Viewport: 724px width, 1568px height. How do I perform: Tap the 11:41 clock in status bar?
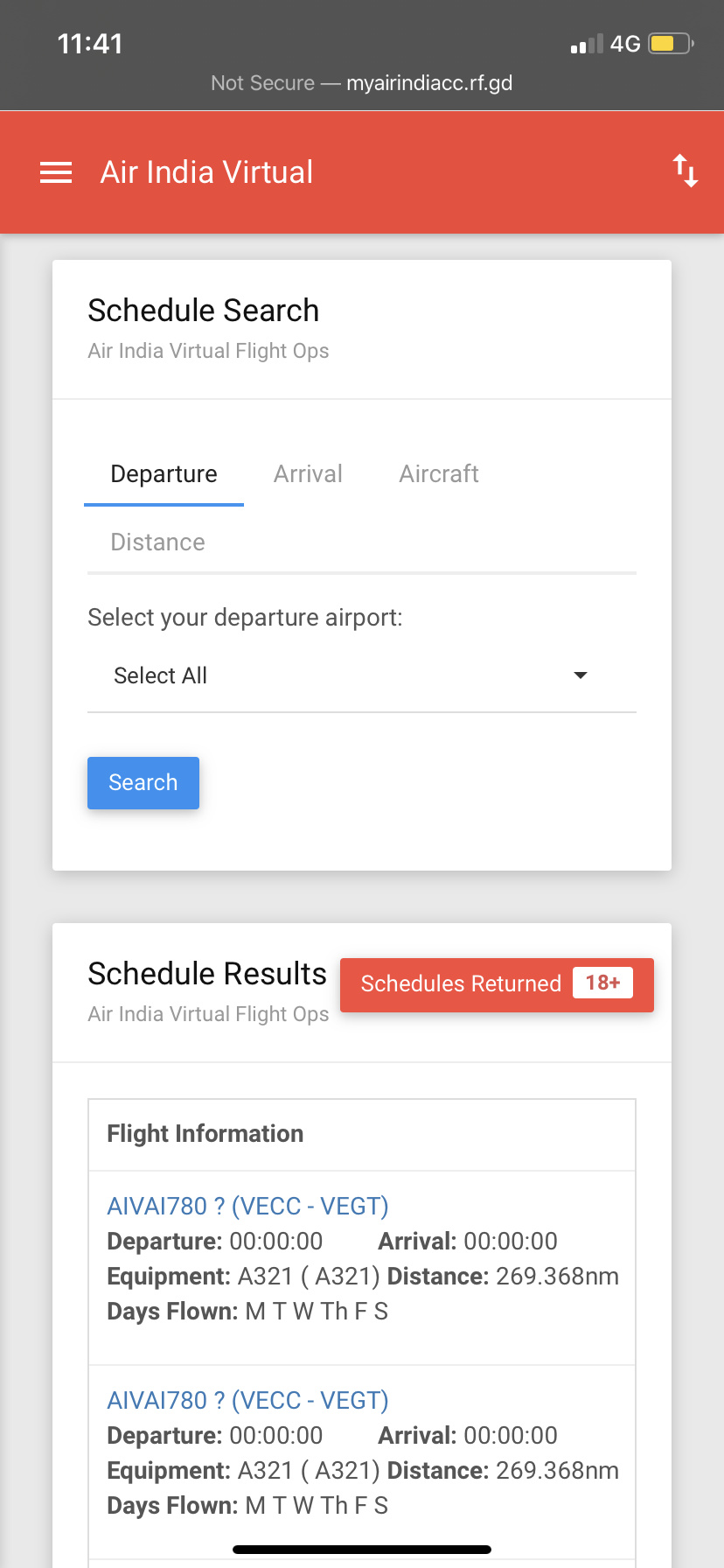(90, 44)
